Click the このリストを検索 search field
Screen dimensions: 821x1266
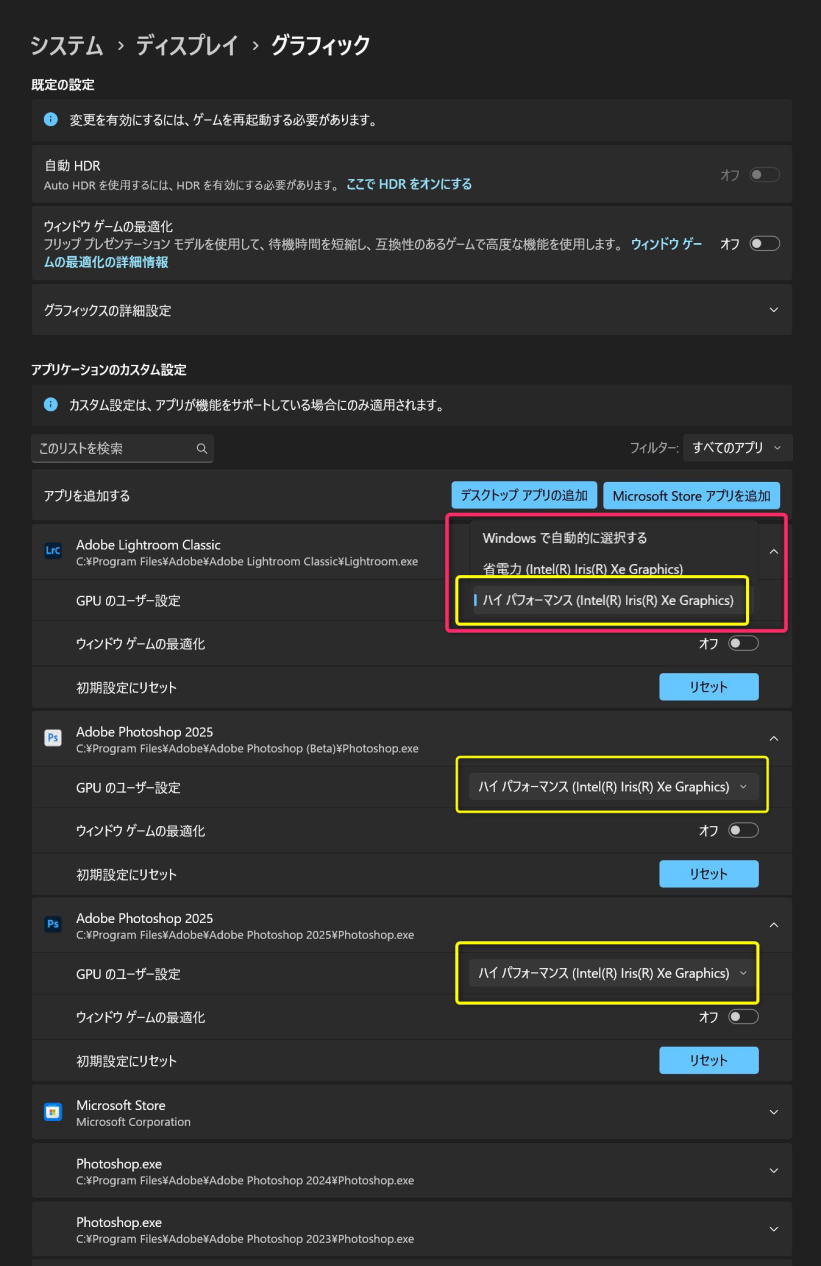[x=122, y=449]
